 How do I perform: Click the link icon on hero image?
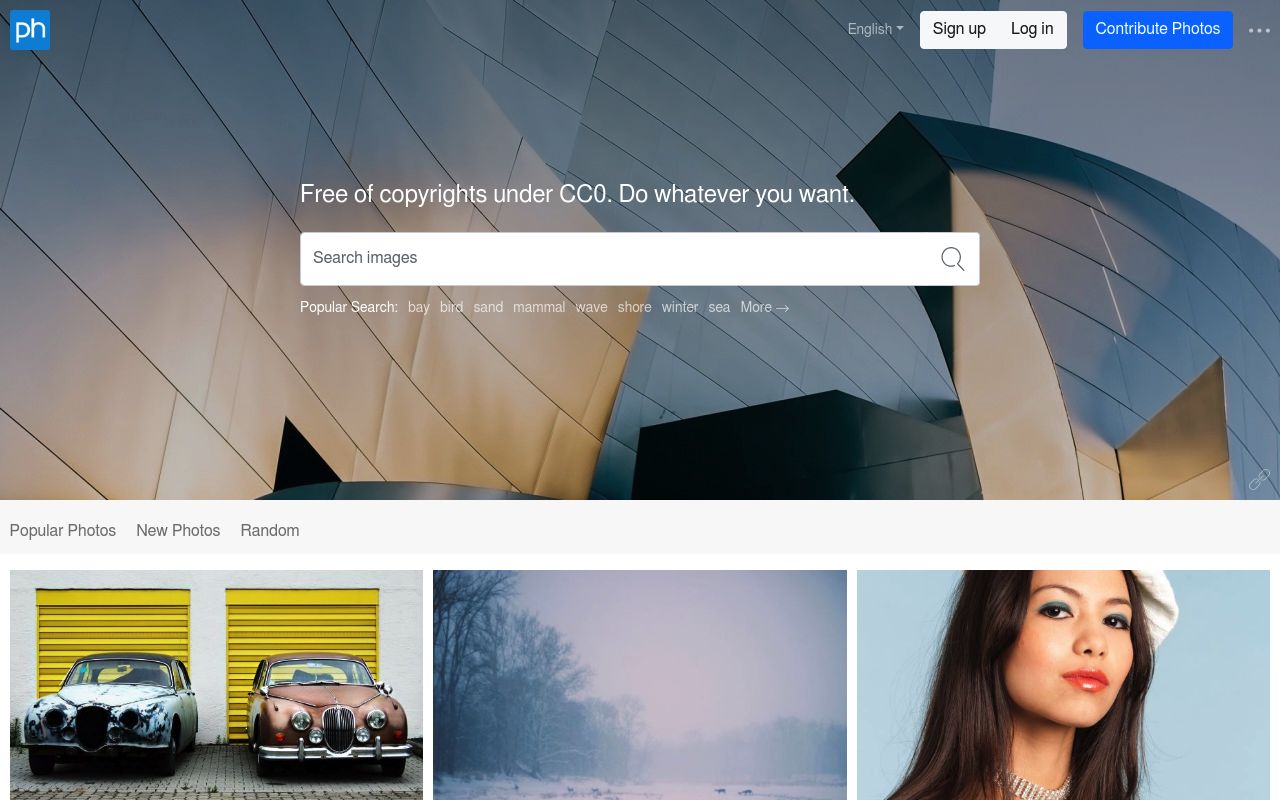point(1259,480)
